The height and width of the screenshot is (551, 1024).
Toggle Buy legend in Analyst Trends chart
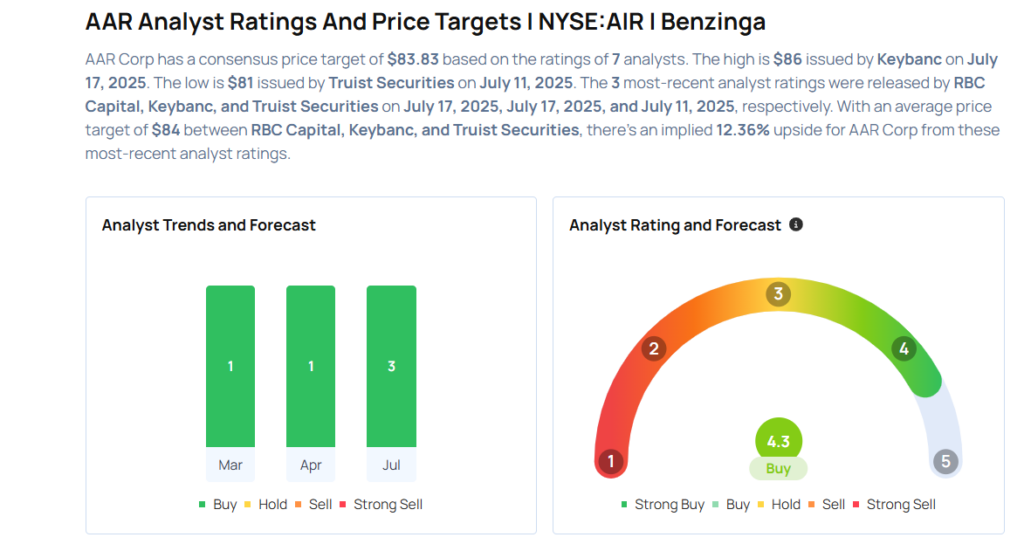coord(217,505)
